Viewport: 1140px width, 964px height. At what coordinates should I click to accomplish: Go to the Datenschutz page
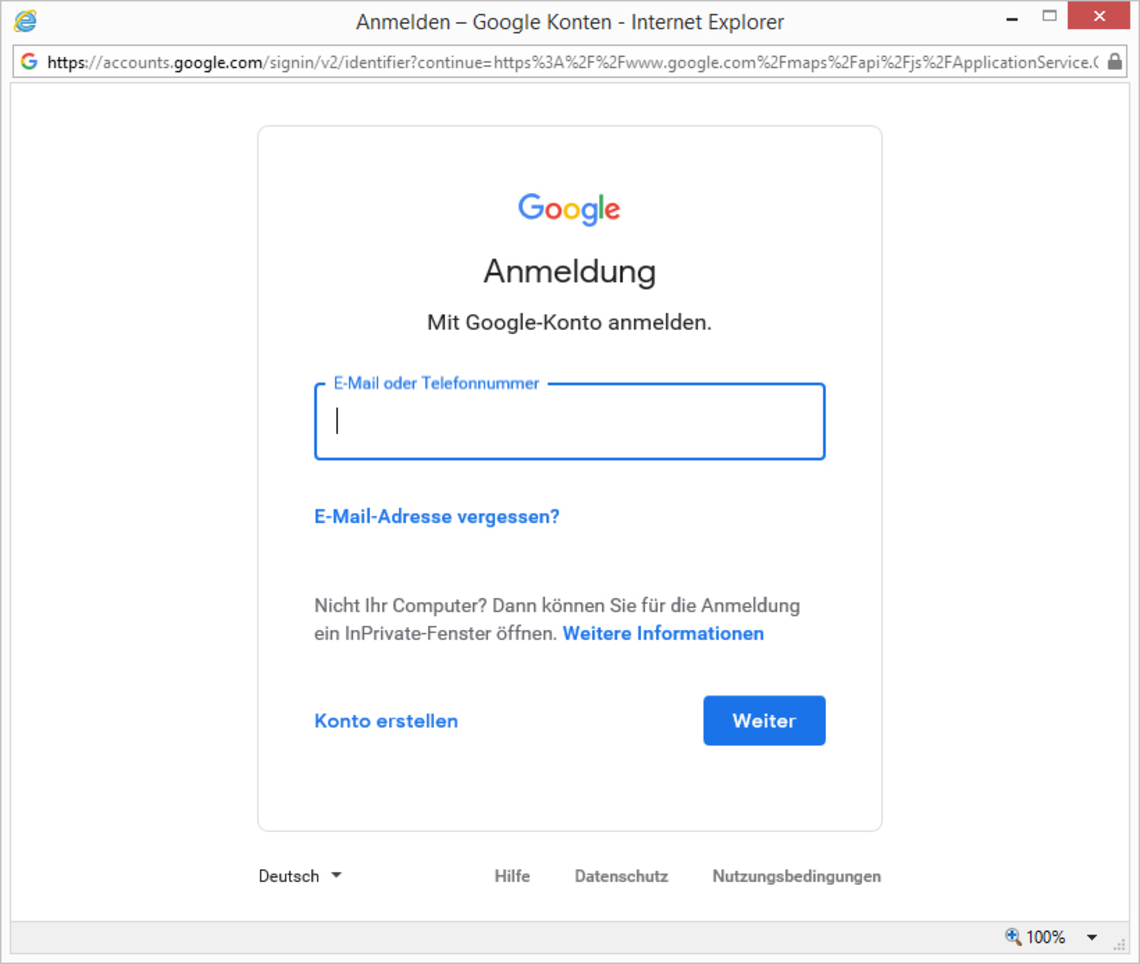pos(621,876)
